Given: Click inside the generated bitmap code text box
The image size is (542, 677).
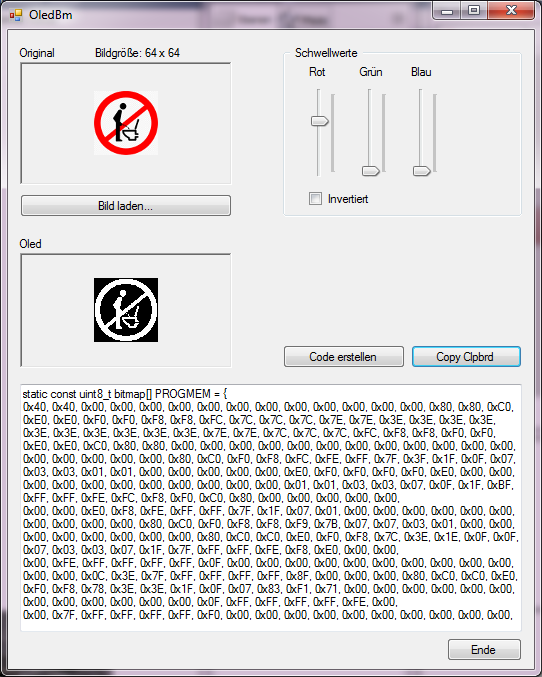Looking at the screenshot, I should click(271, 507).
